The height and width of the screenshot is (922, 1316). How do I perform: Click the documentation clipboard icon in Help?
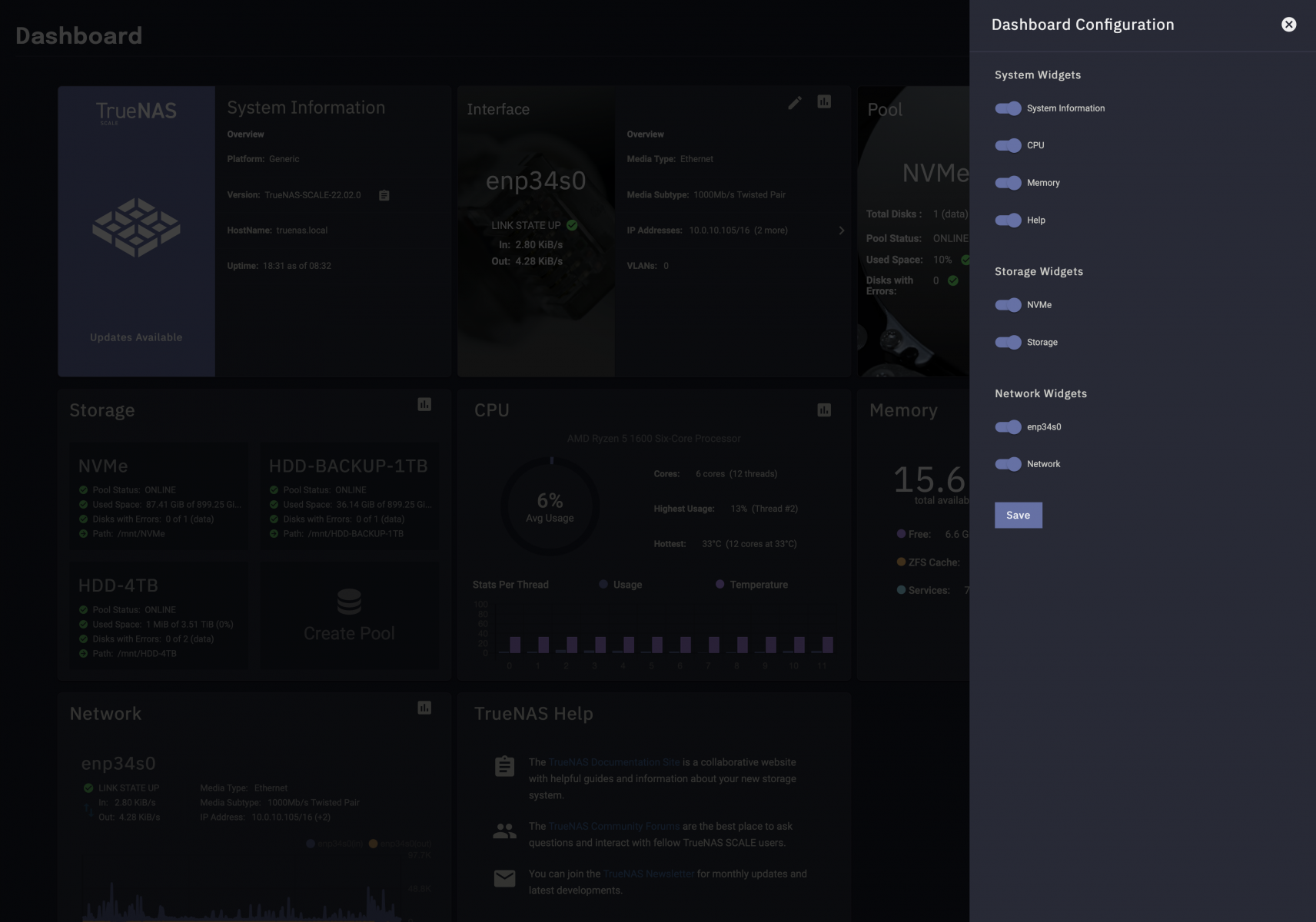[x=504, y=766]
